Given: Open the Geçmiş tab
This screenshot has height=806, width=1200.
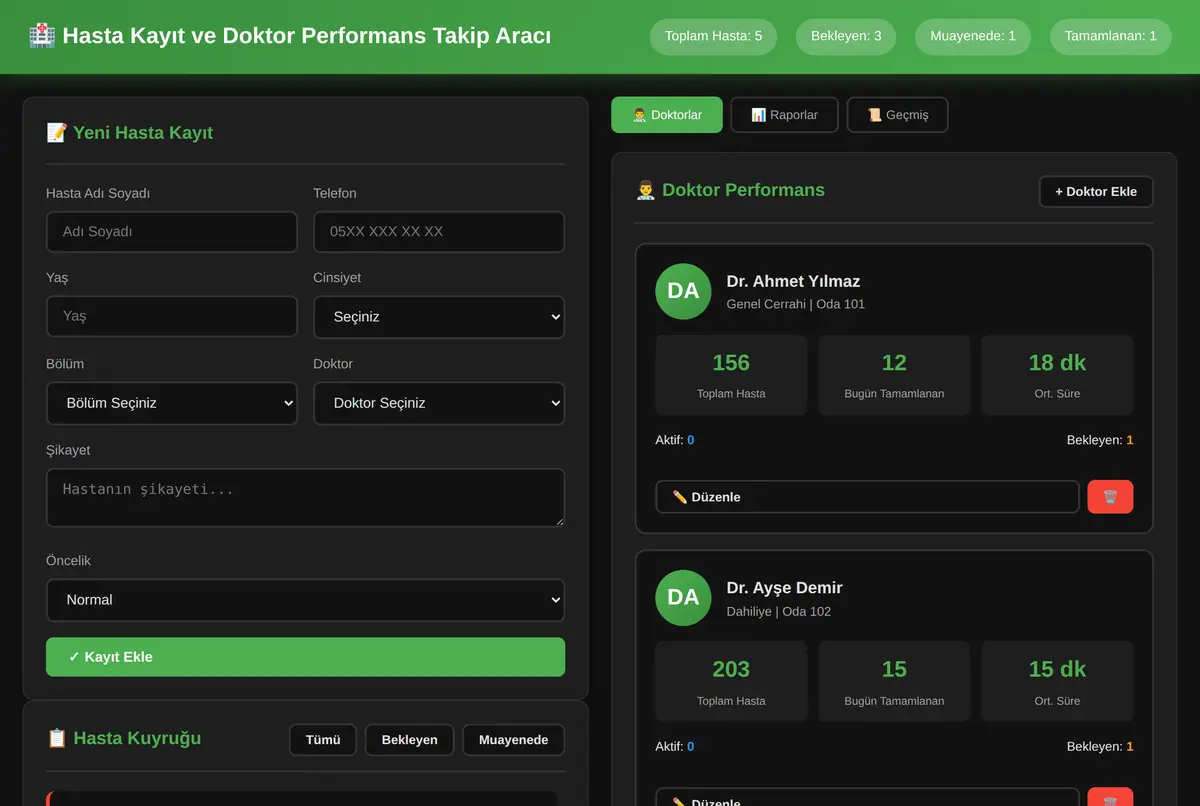Looking at the screenshot, I should point(898,115).
